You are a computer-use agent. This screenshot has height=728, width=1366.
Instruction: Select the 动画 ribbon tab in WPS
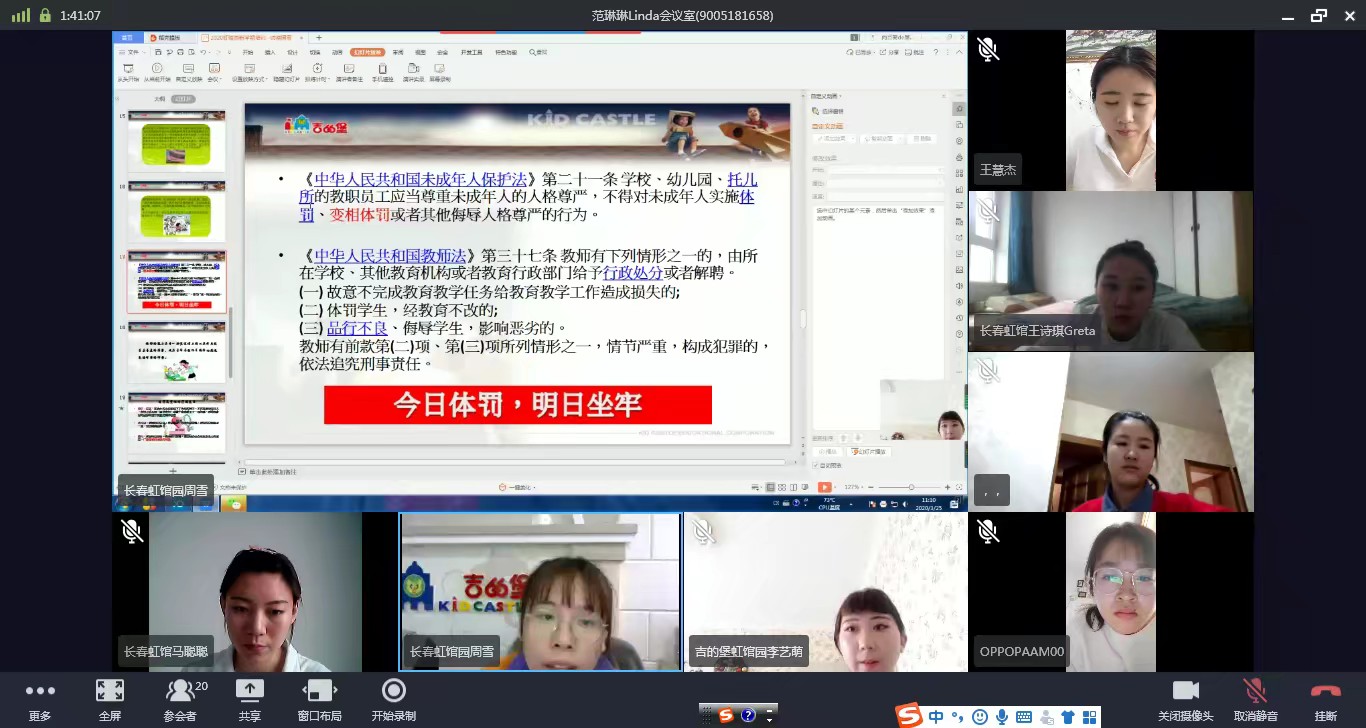click(337, 52)
